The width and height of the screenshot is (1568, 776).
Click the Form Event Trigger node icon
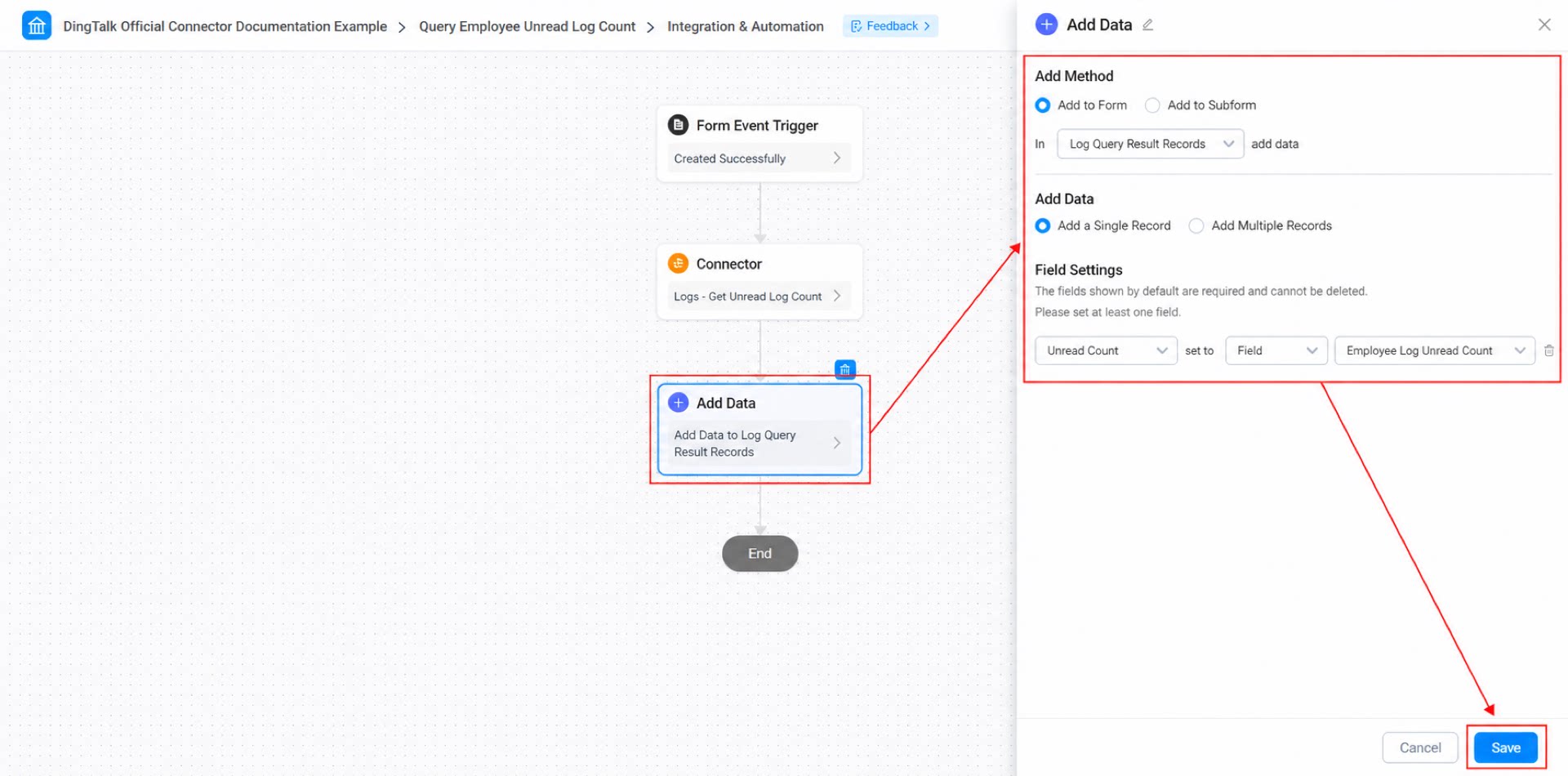coord(678,125)
